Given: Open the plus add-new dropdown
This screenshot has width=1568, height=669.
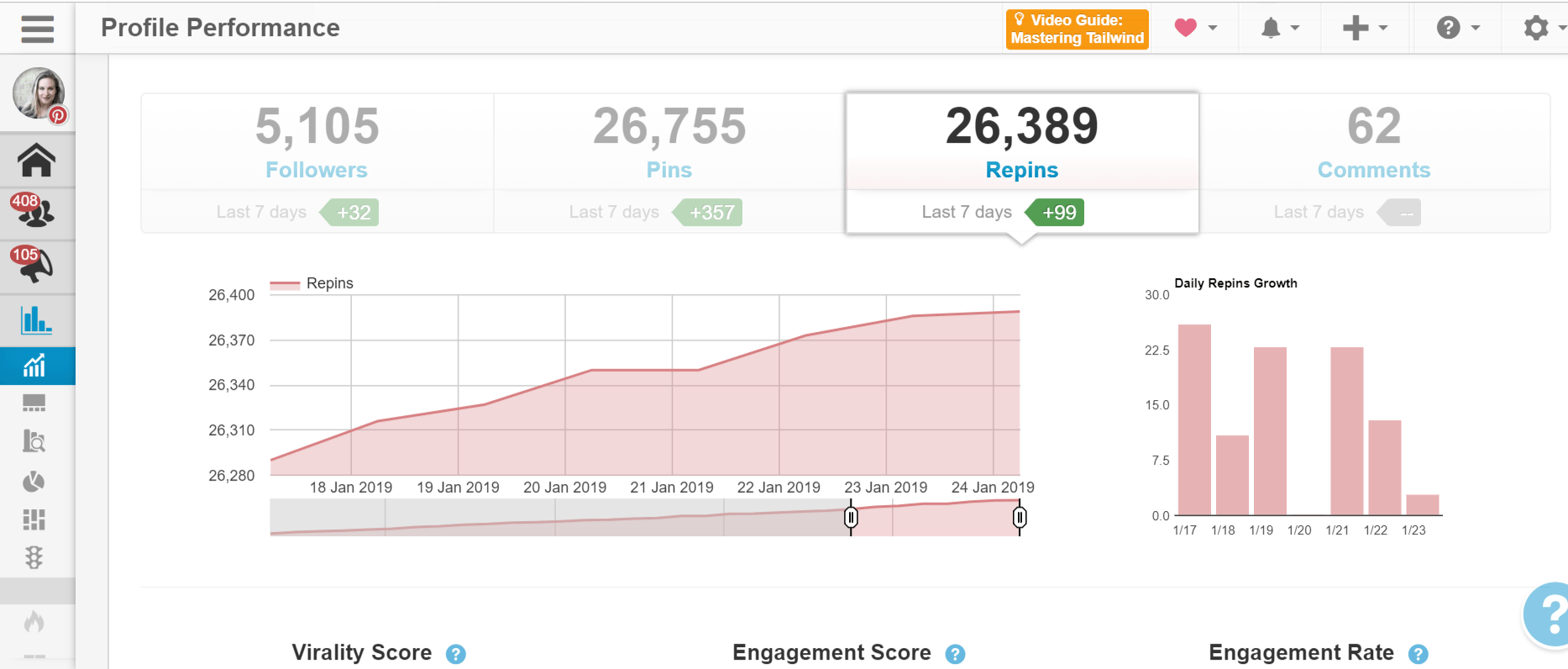Looking at the screenshot, I should [1365, 28].
